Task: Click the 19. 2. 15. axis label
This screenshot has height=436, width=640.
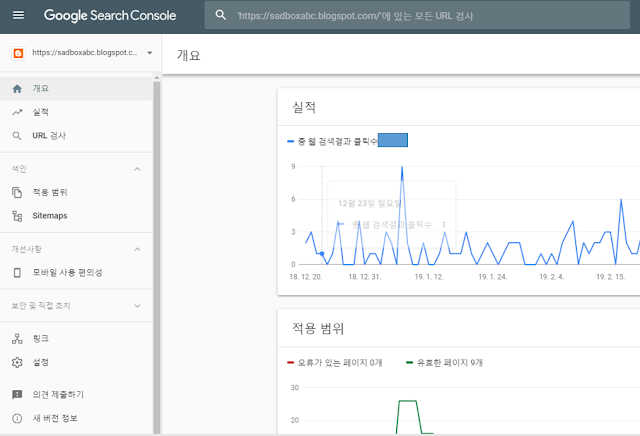Action: click(x=611, y=277)
